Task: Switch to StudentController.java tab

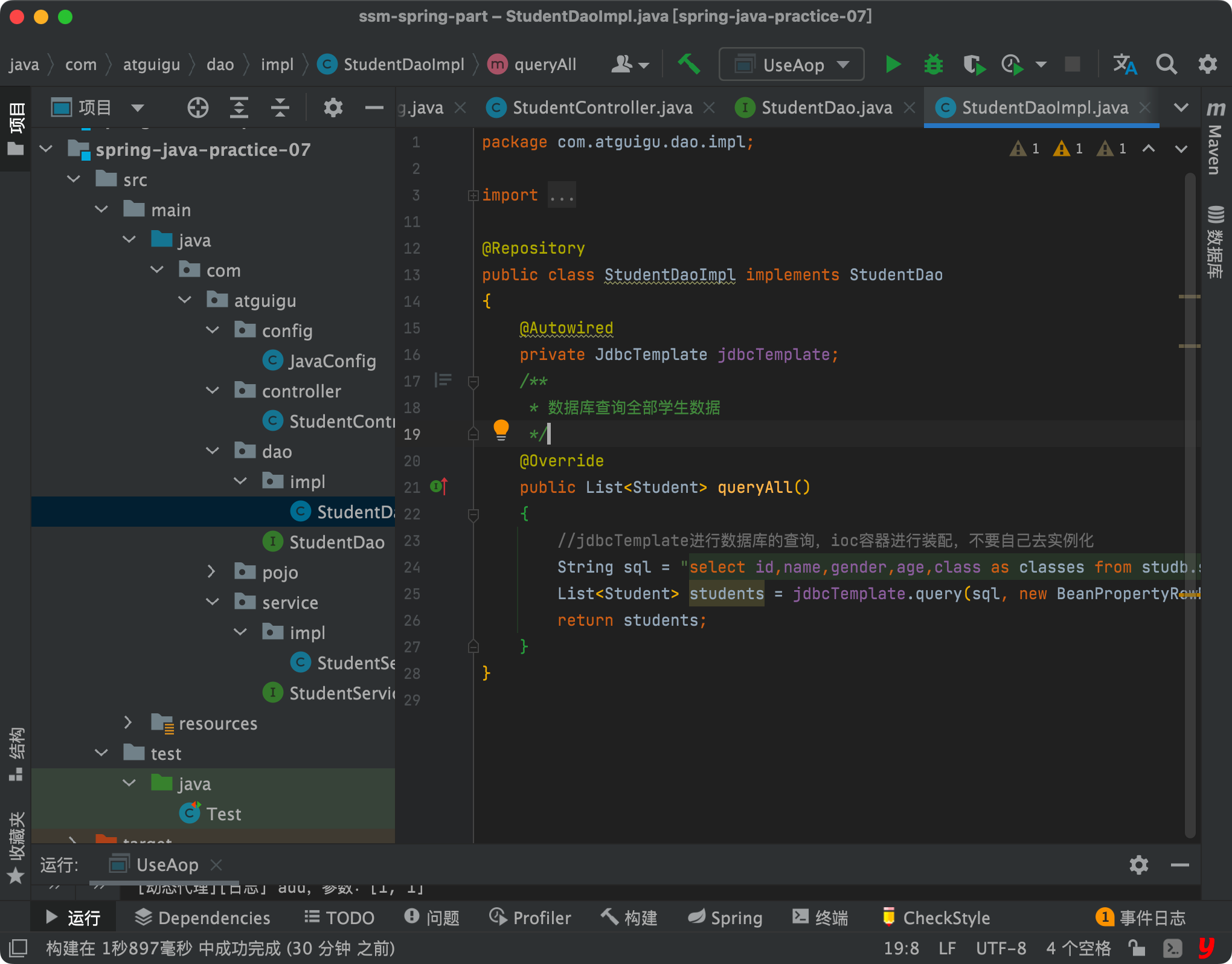Action: [602, 108]
